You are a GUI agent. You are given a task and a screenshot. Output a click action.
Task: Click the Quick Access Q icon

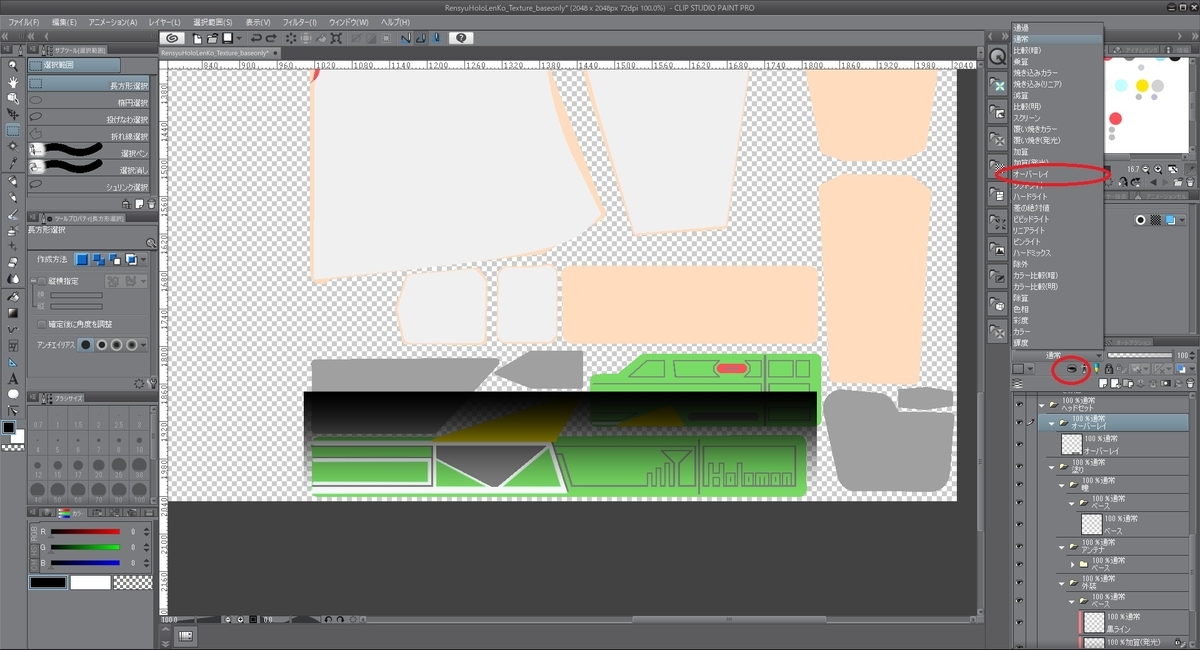997,56
